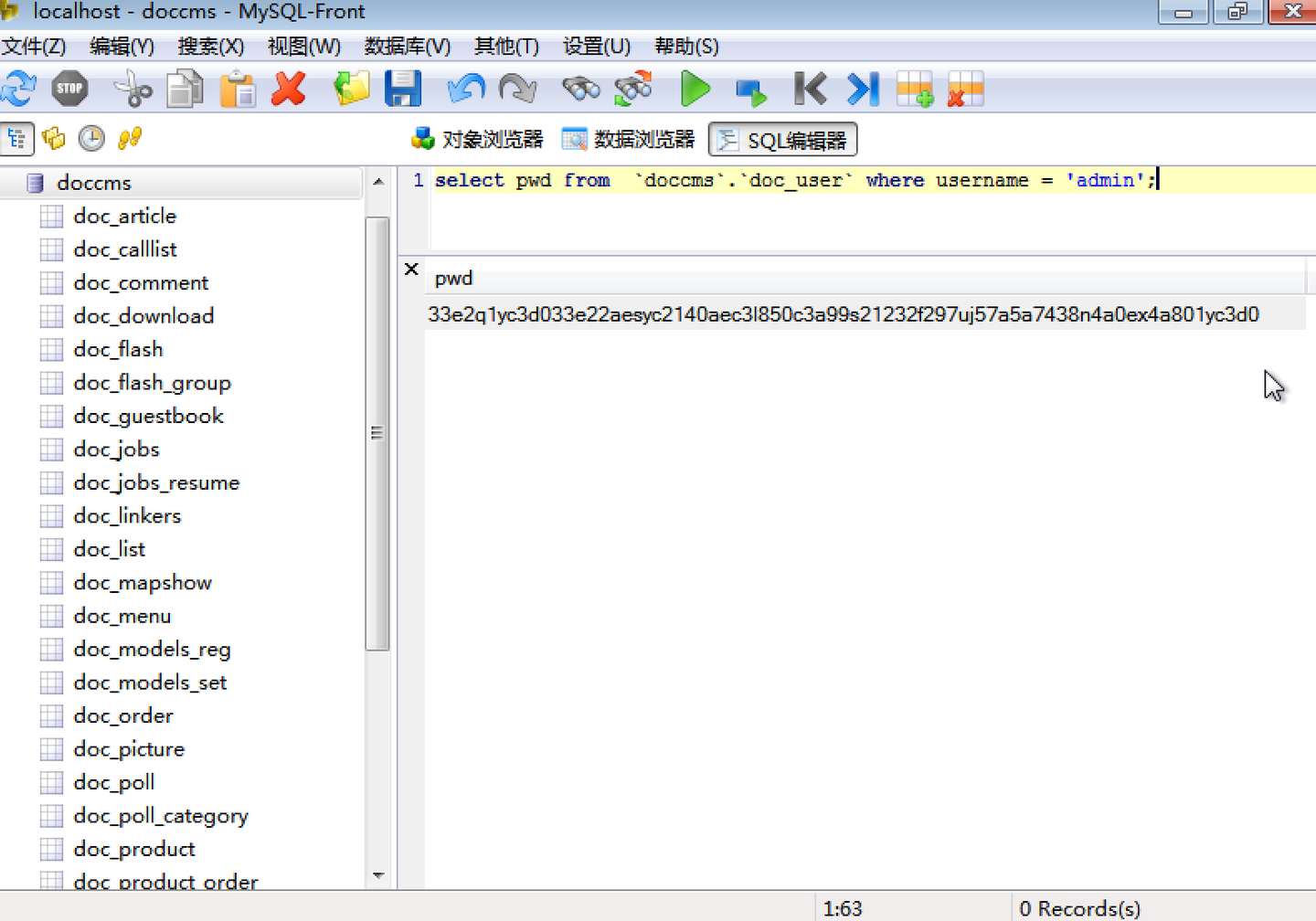Select the doc_poll_category table

pos(160,816)
